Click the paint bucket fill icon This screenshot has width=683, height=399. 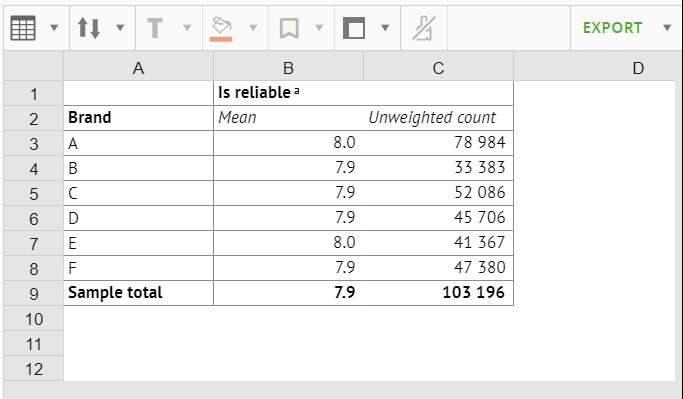pos(221,26)
